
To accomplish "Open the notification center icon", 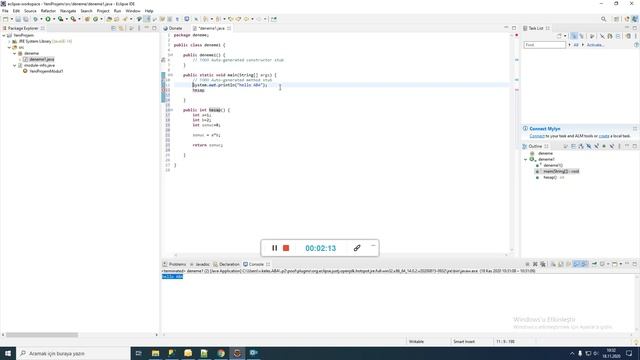I will pos(629,353).
